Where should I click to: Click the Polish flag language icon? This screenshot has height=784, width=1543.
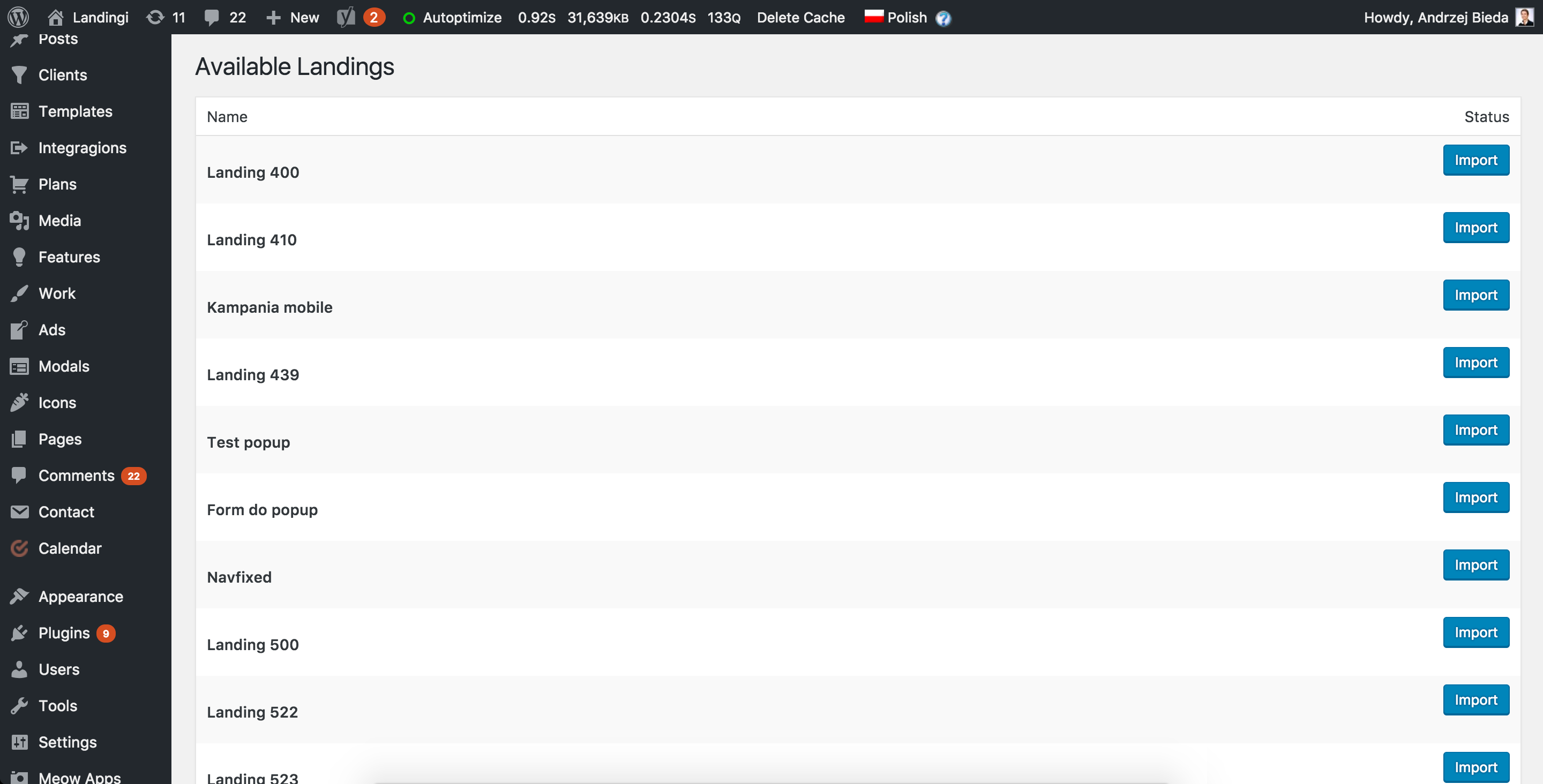873,16
